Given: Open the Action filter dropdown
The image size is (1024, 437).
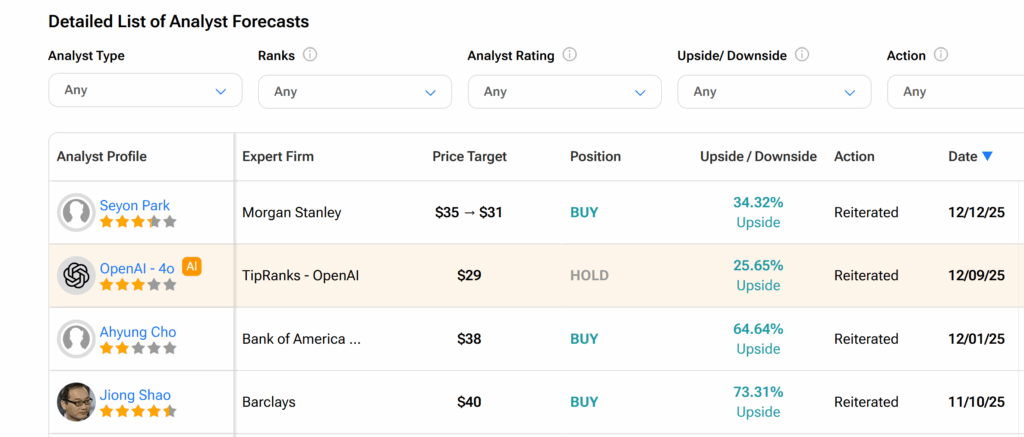Looking at the screenshot, I should point(955,92).
